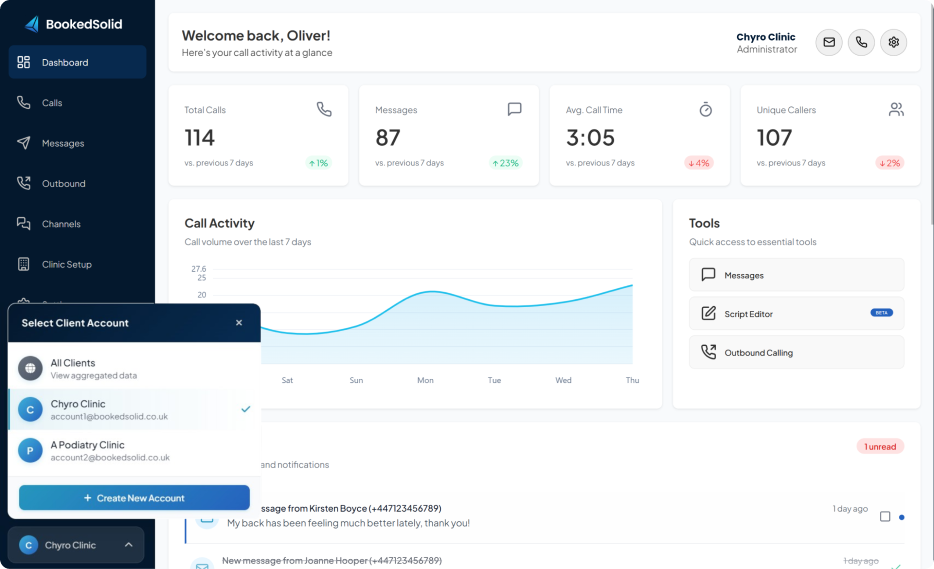
Task: Click the phone icon in header
Action: point(861,42)
